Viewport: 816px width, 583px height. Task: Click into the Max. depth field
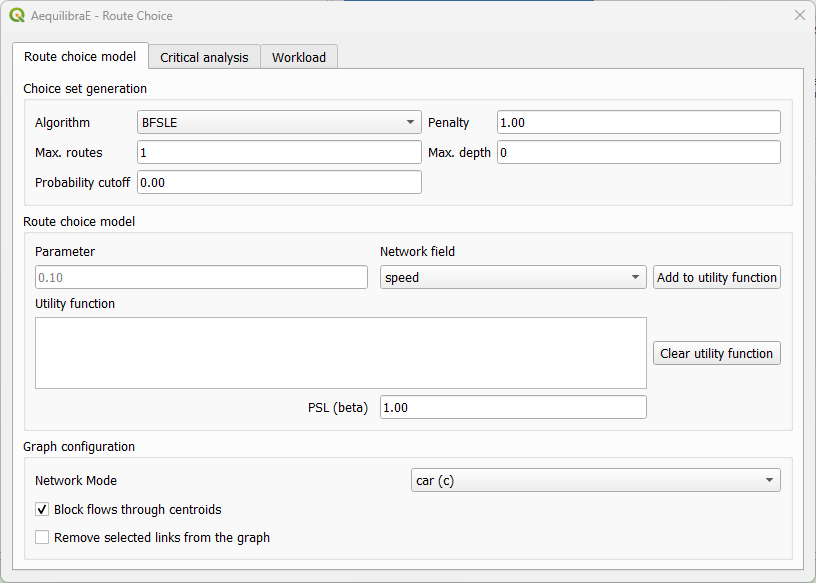click(x=638, y=152)
